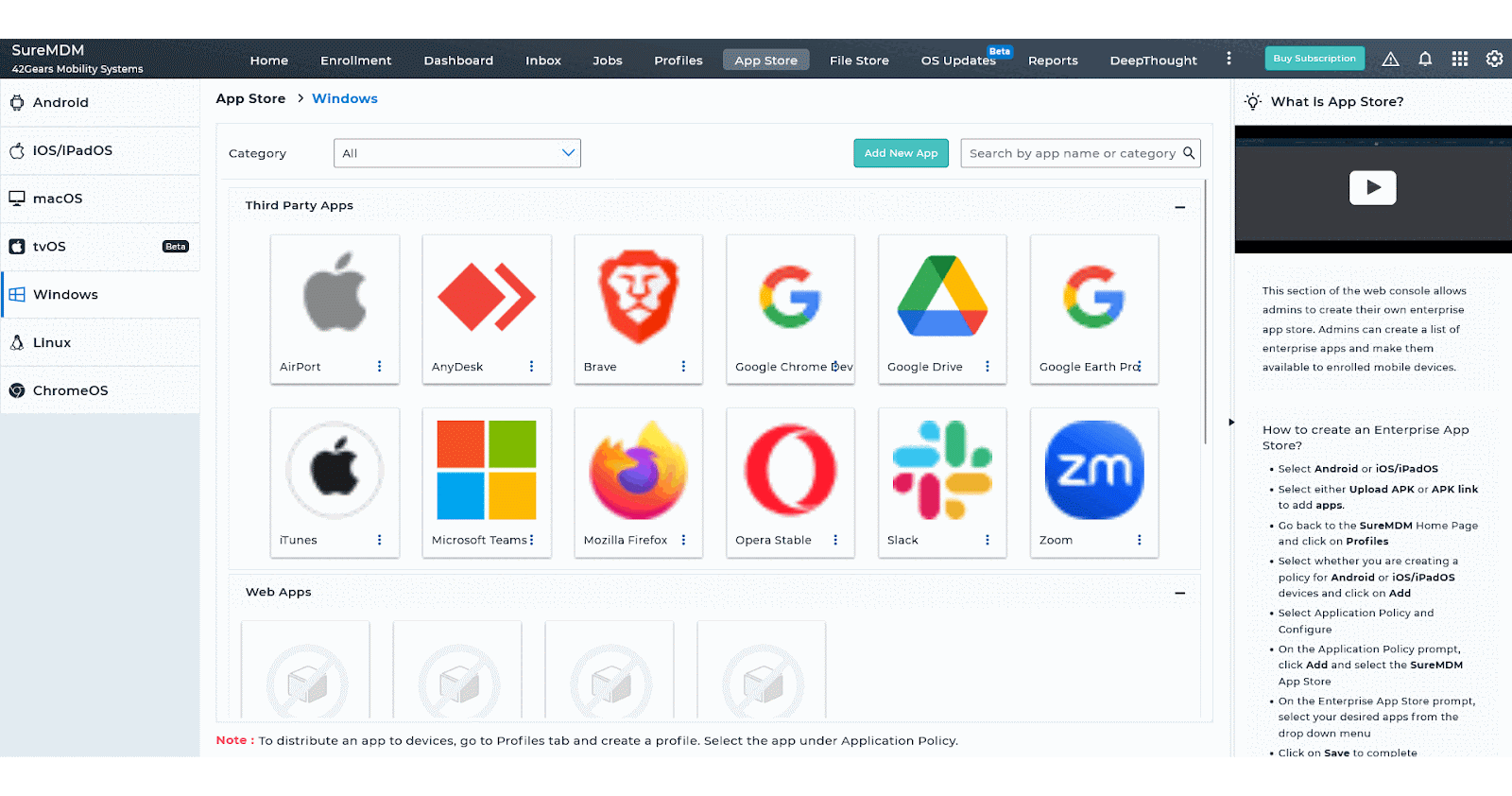
Task: Select the Google Chrome Dev icon
Action: 790,297
